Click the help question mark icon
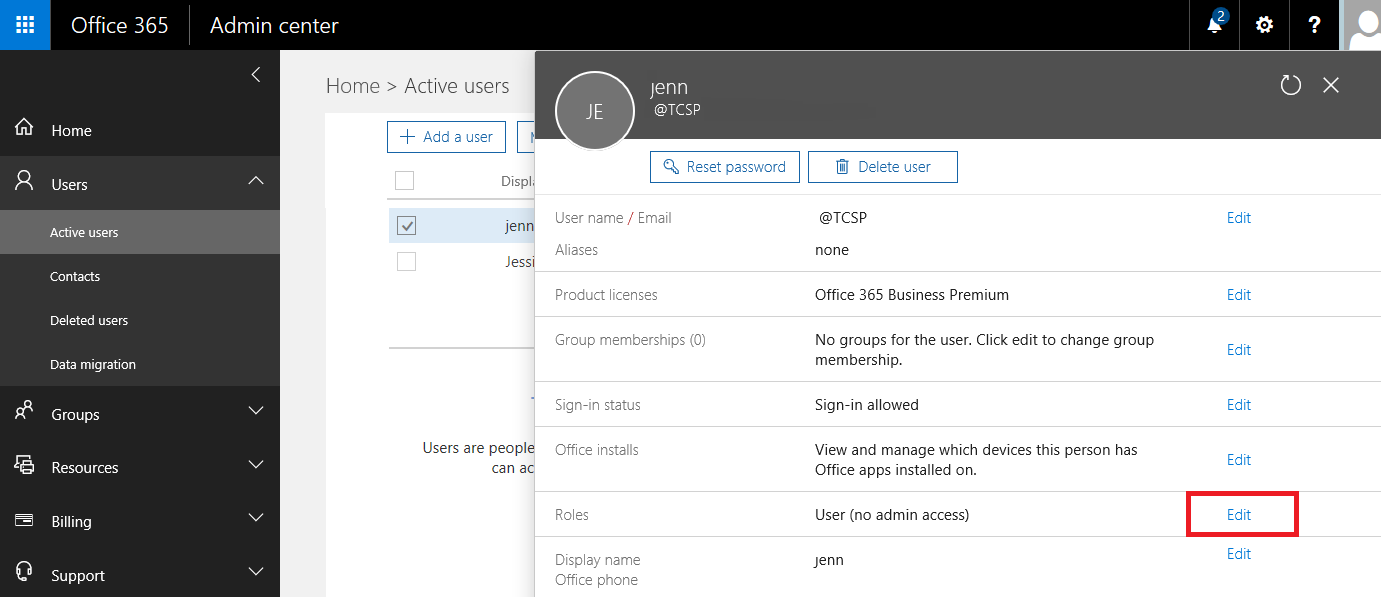Screen dimensions: 1381x597 click(x=1314, y=25)
